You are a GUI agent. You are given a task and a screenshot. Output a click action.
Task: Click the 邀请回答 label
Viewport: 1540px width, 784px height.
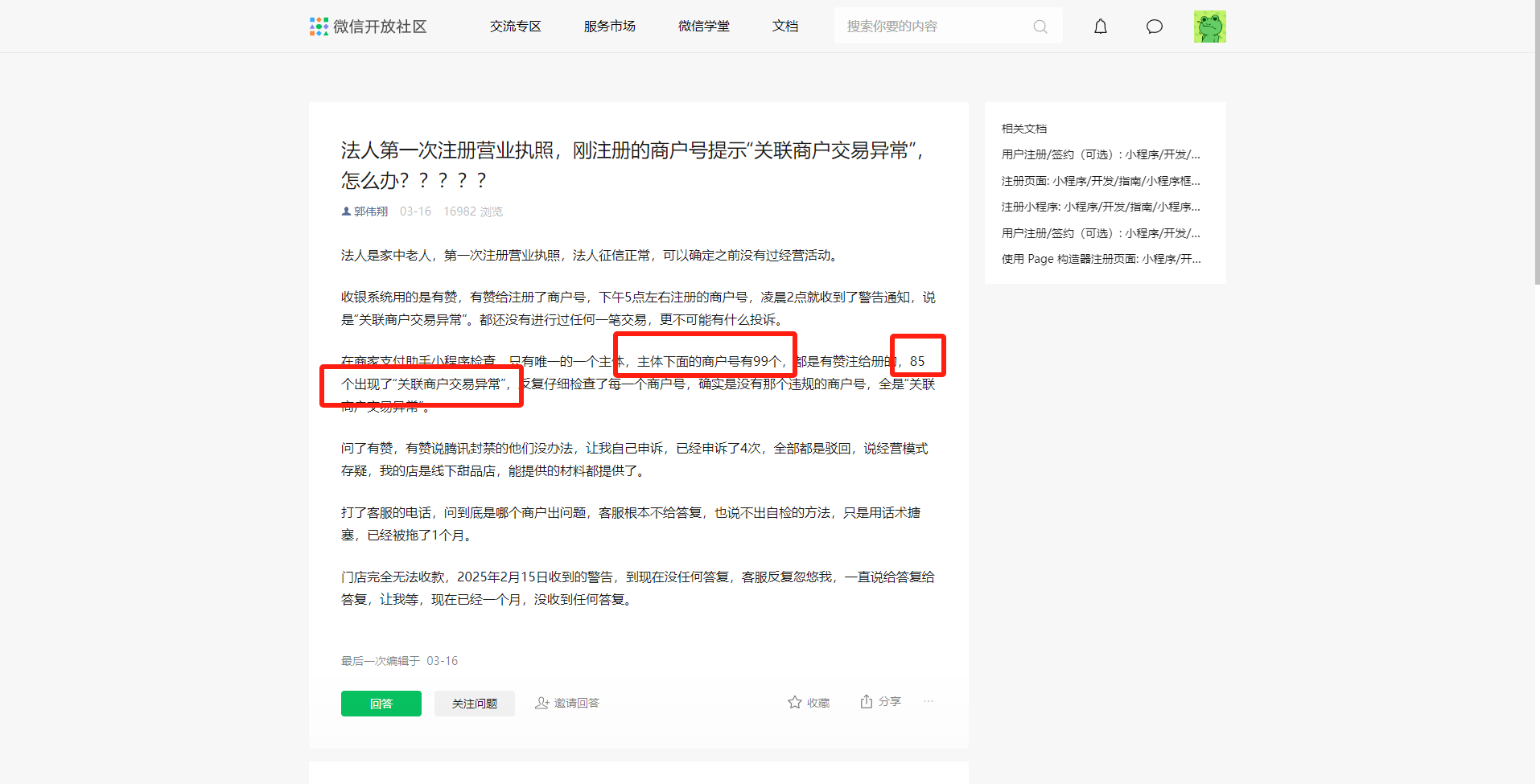(577, 703)
